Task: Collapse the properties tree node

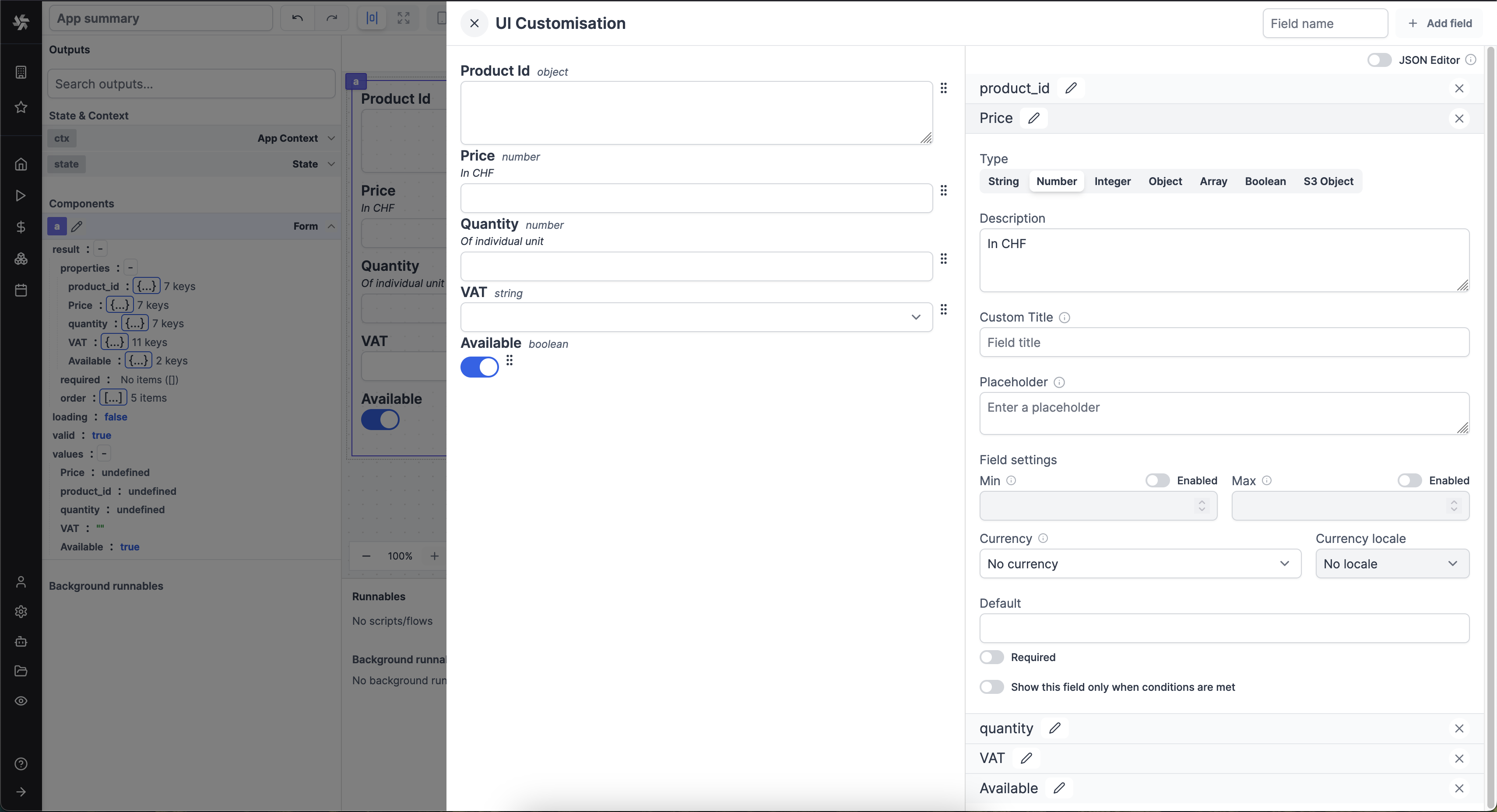Action: [x=131, y=267]
